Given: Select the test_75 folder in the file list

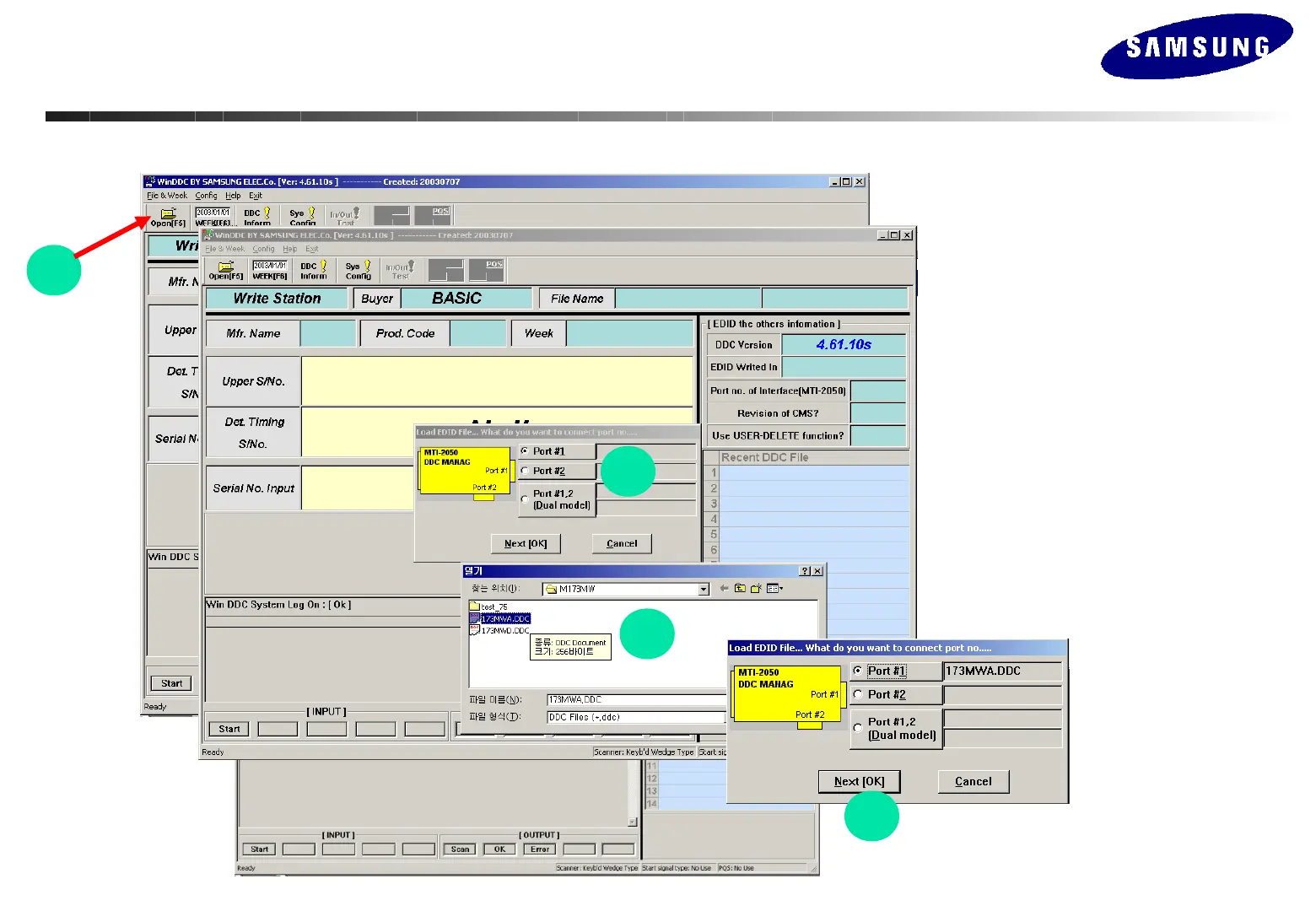Looking at the screenshot, I should [x=489, y=606].
